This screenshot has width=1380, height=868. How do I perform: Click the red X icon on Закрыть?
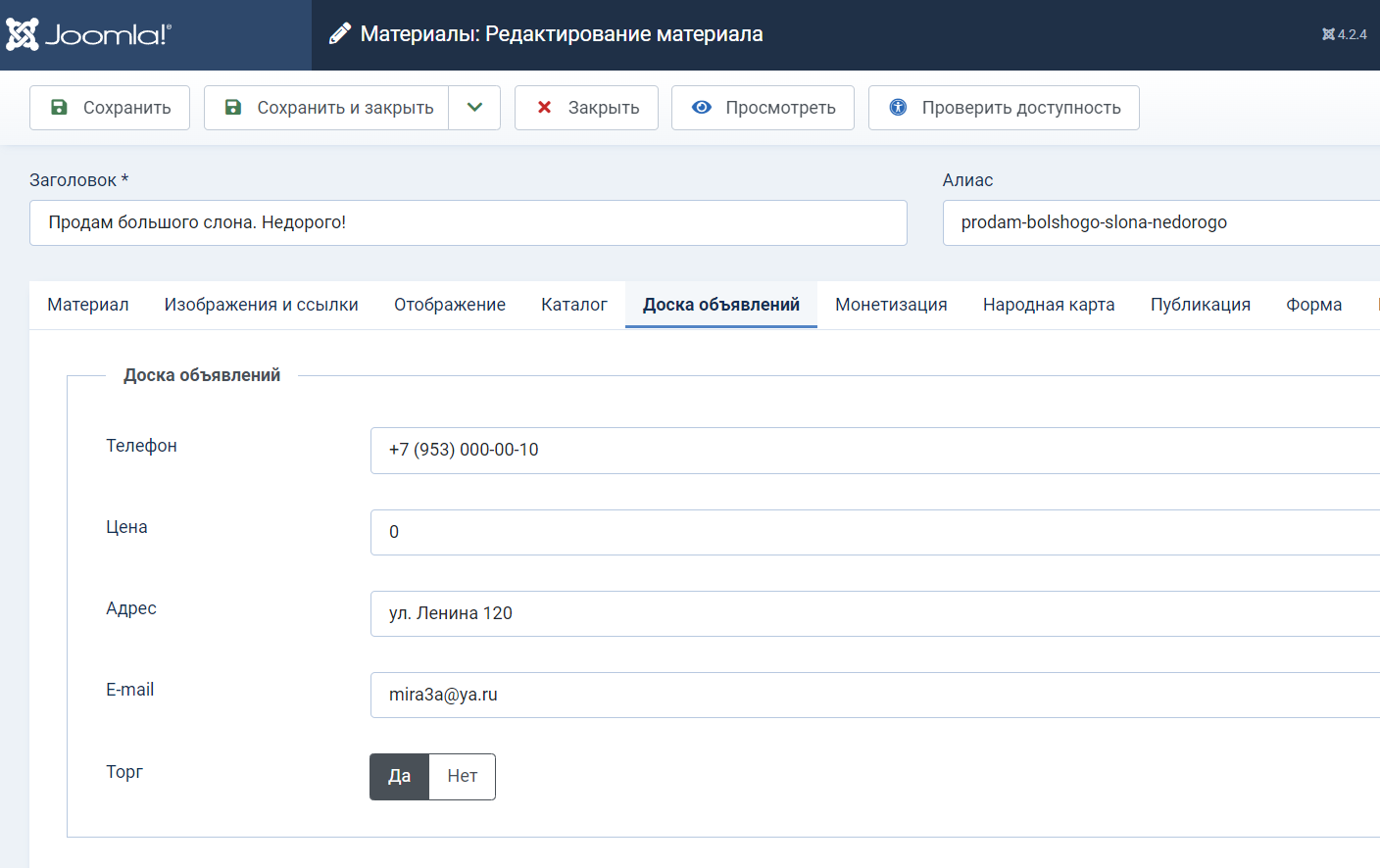(x=544, y=108)
